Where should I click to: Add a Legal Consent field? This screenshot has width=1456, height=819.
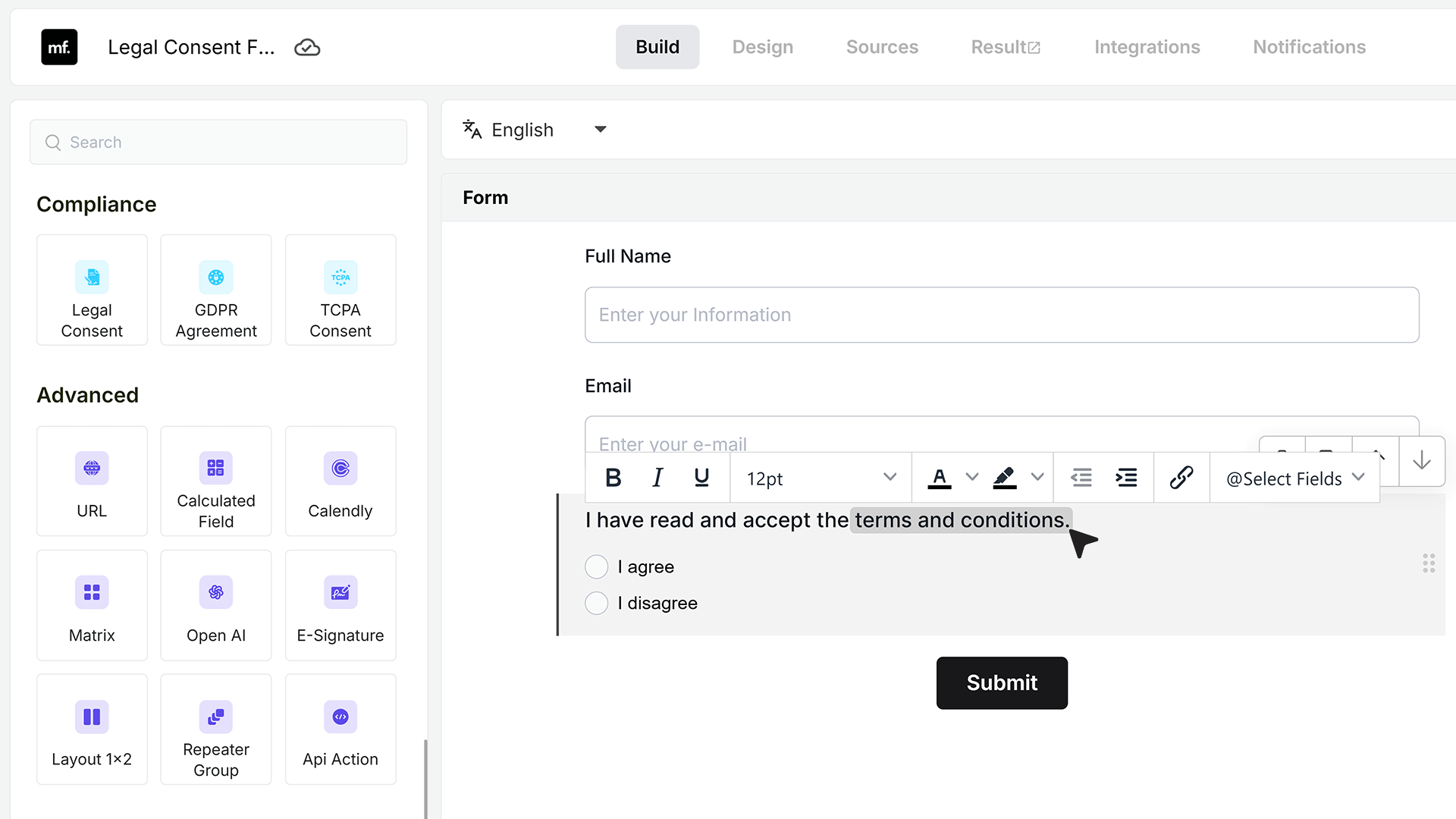tap(92, 290)
